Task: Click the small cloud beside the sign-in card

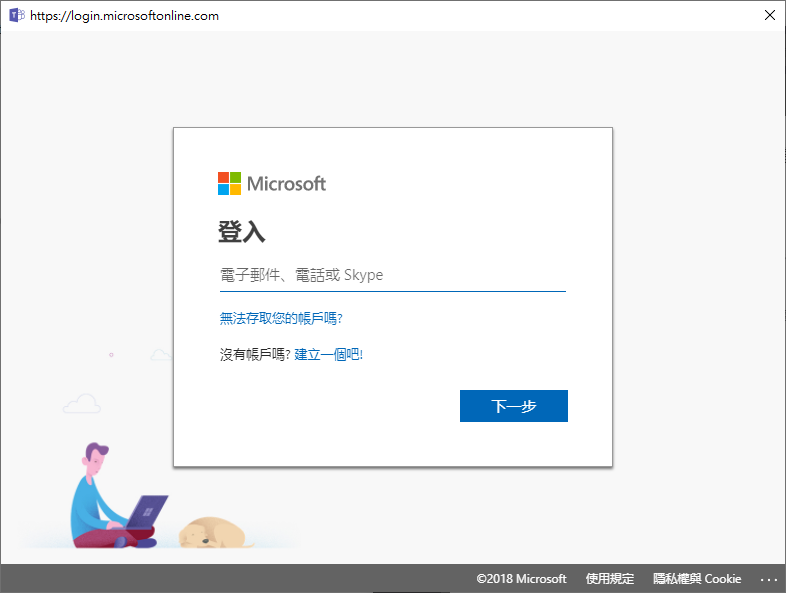Action: (x=161, y=354)
